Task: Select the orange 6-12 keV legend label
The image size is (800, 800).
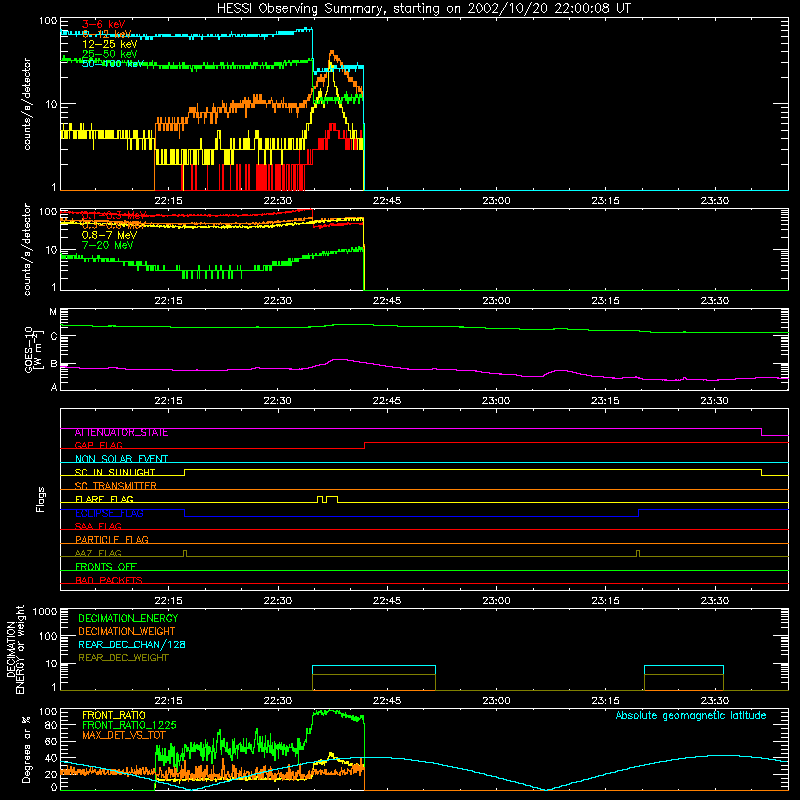Action: click(x=106, y=34)
